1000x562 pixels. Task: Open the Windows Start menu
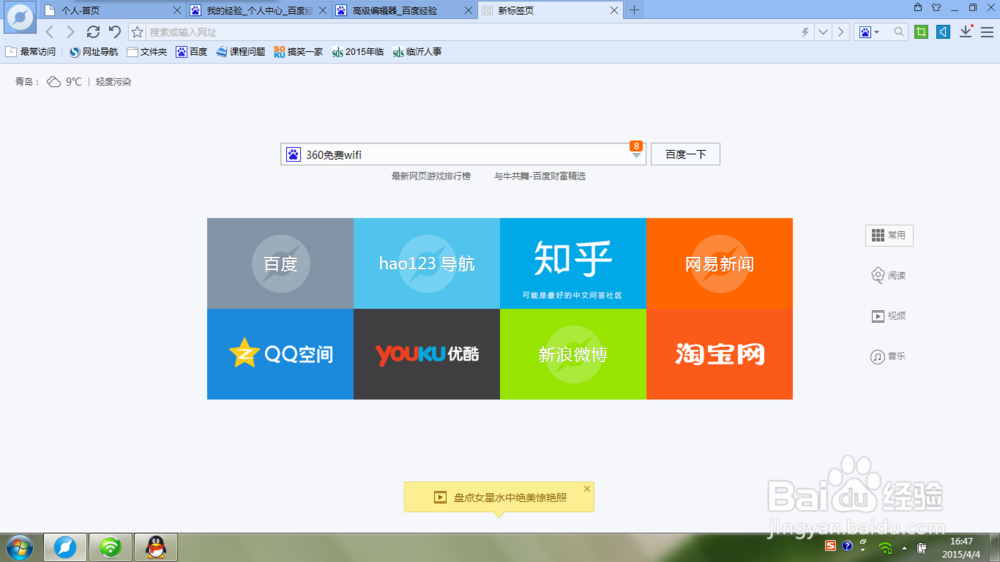tap(20, 547)
